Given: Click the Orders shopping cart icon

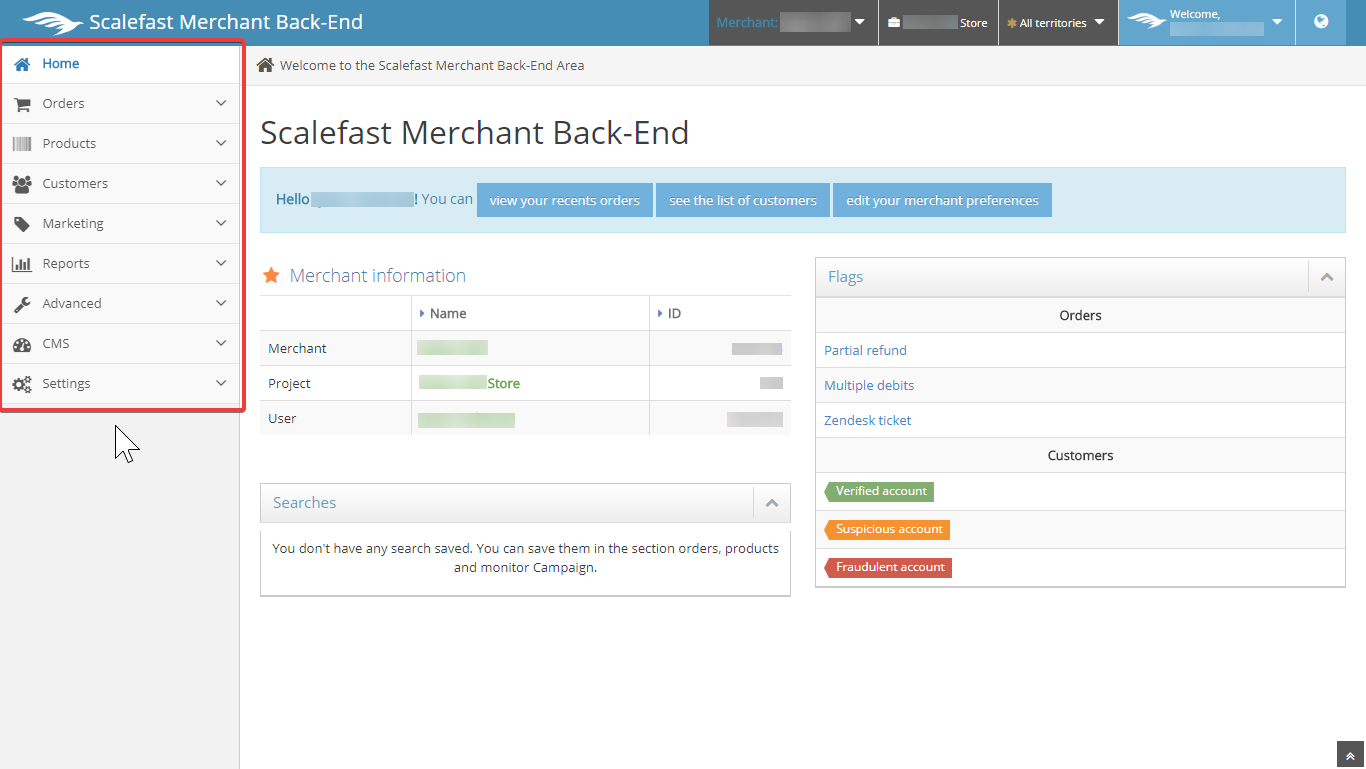Looking at the screenshot, I should 22,104.
